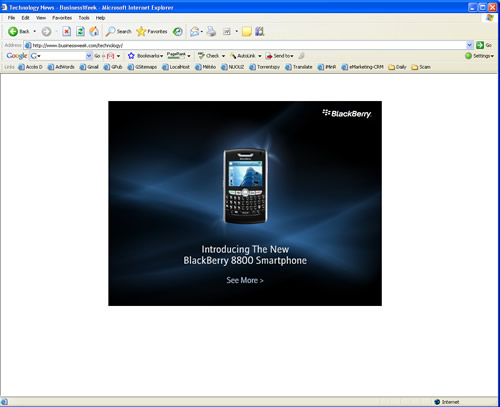
Task: Open the Météo link in Links bar
Action: 206,67
